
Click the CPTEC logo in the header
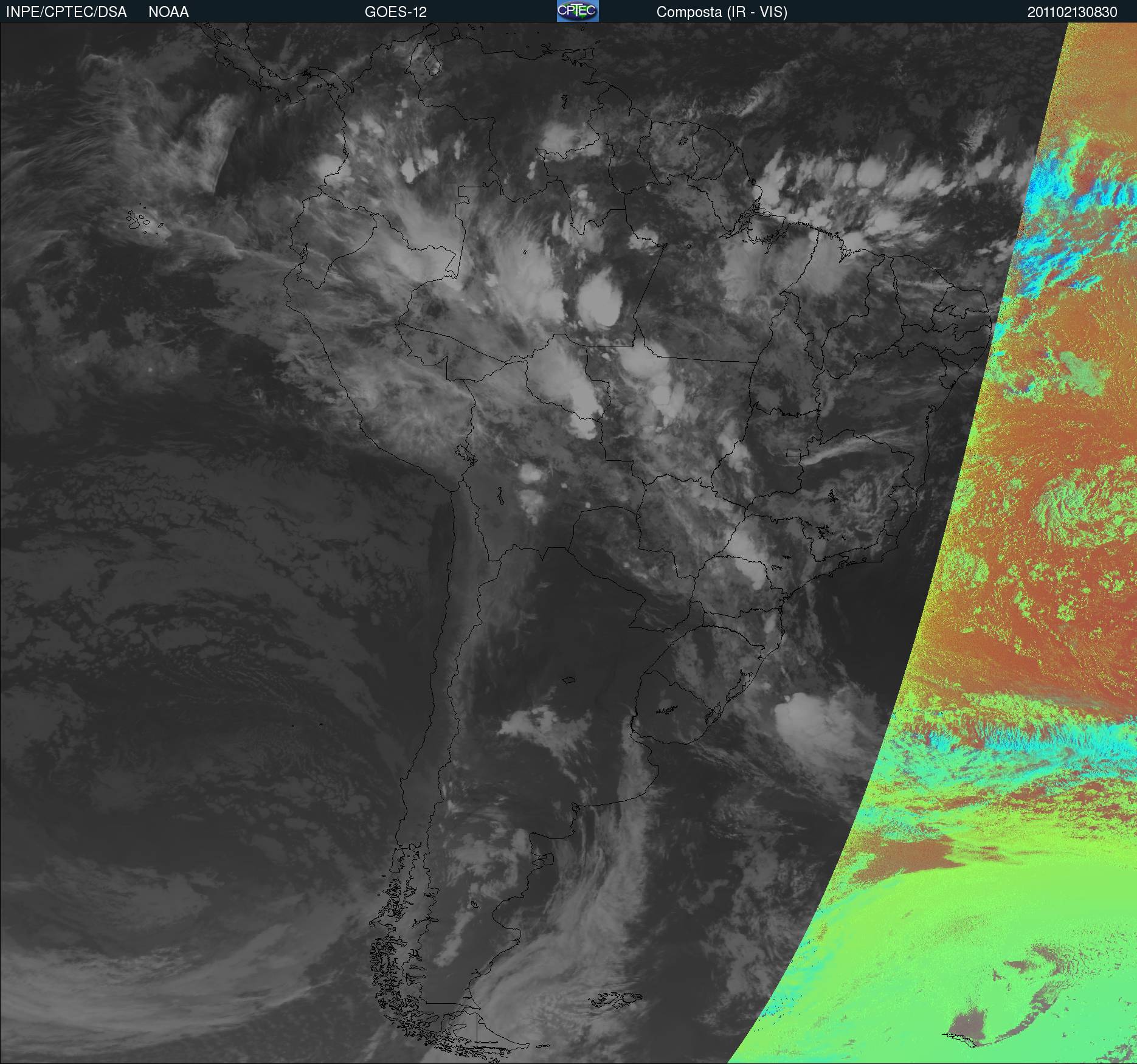pyautogui.click(x=578, y=11)
